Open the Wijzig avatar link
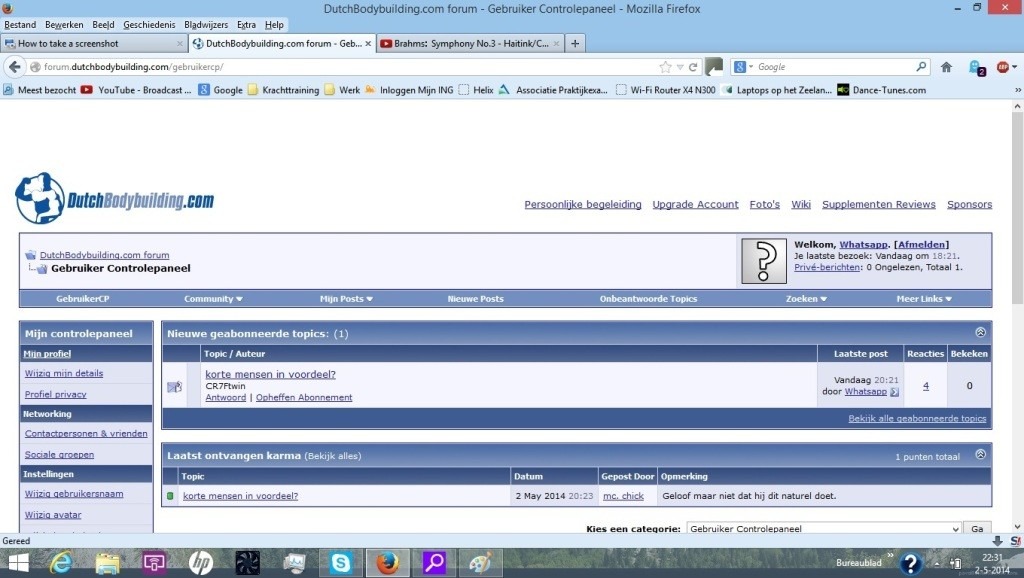Image resolution: width=1024 pixels, height=578 pixels. 53,515
